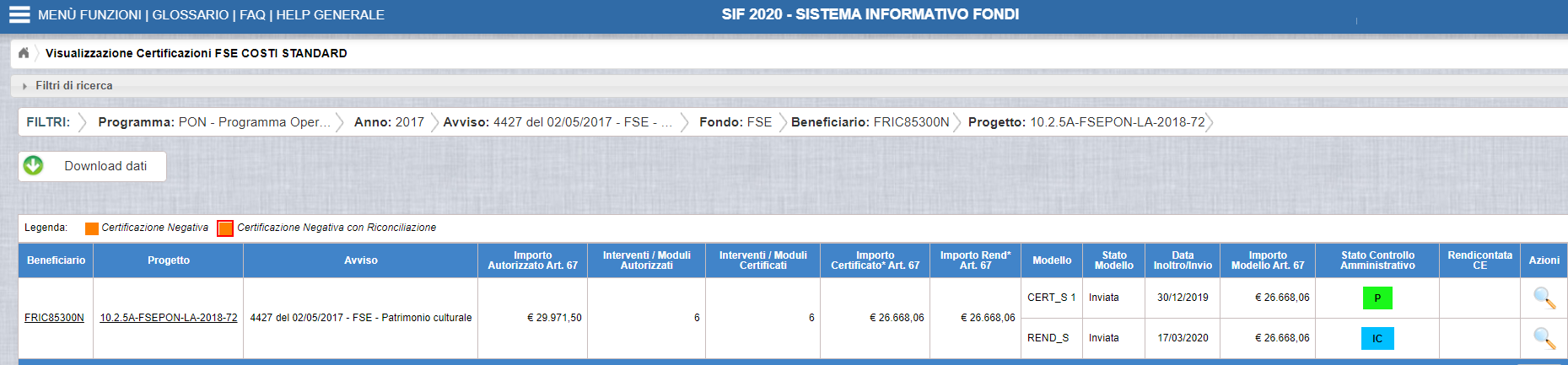Screen dimensions: 1568x365
Task: Click the green download arrow icon
Action: [x=33, y=165]
